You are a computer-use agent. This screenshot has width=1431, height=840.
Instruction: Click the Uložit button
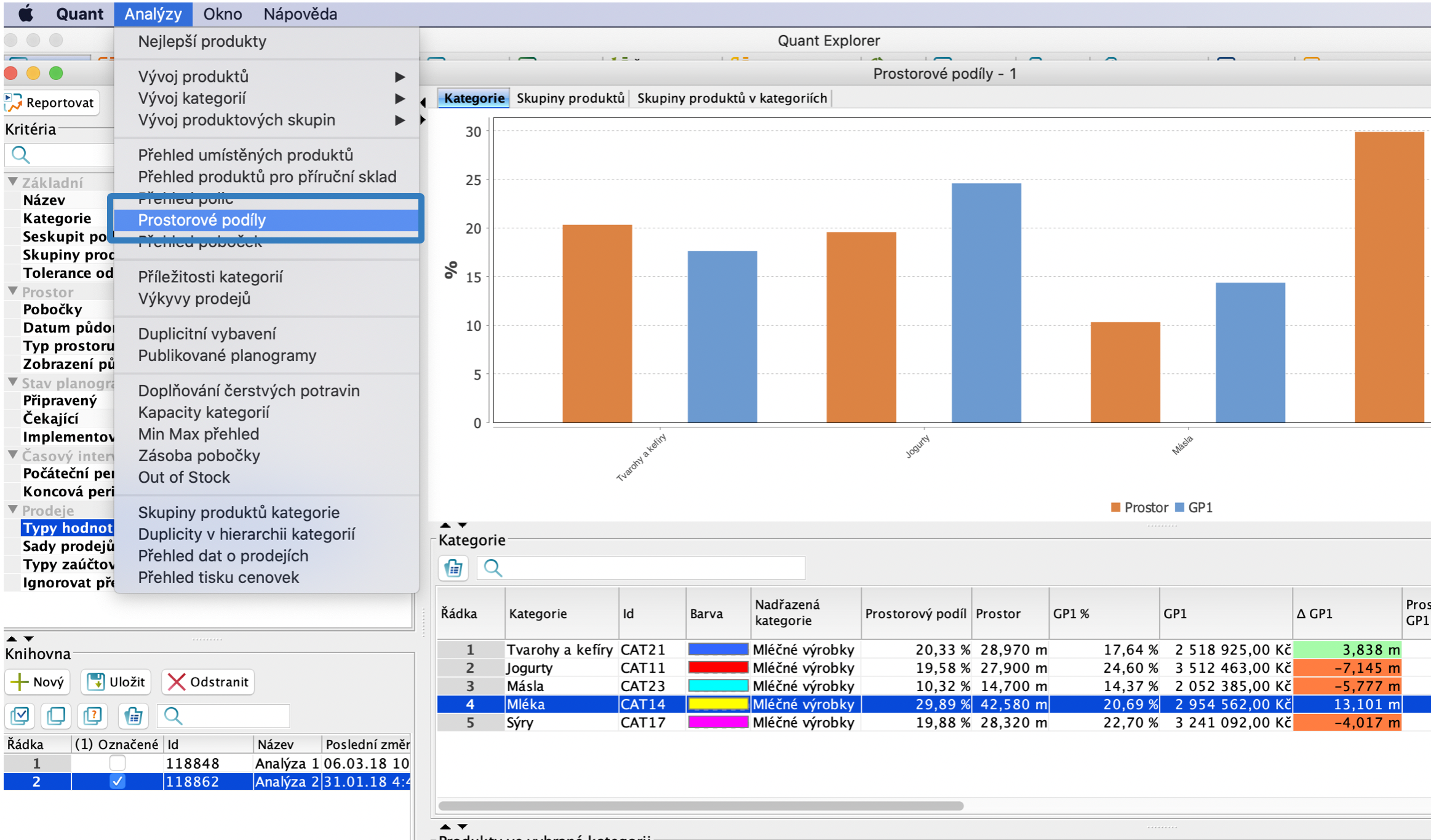[x=116, y=681]
